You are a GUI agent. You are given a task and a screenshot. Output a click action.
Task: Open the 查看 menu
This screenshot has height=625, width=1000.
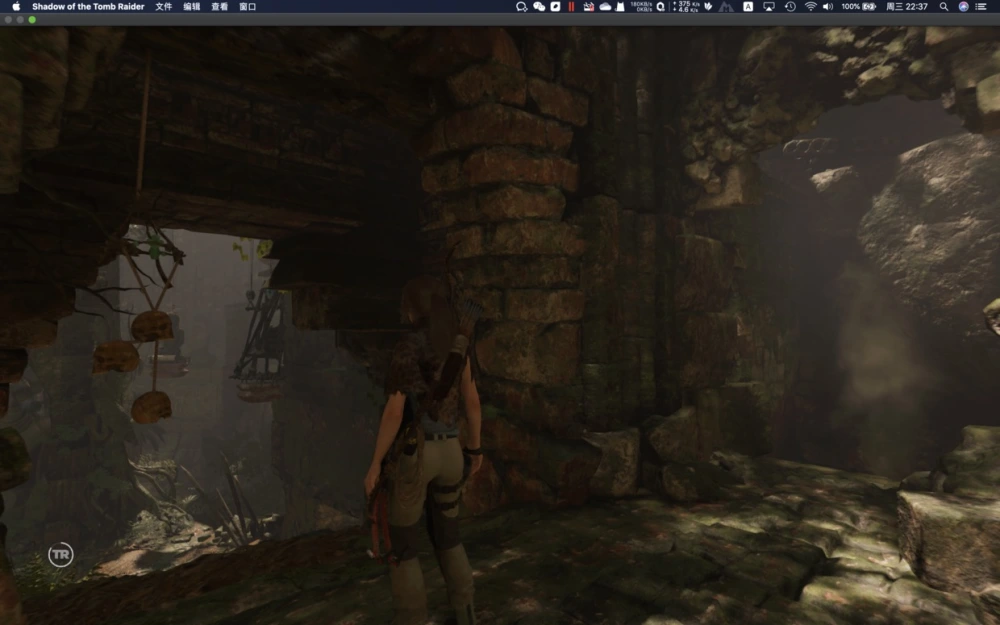pos(219,6)
